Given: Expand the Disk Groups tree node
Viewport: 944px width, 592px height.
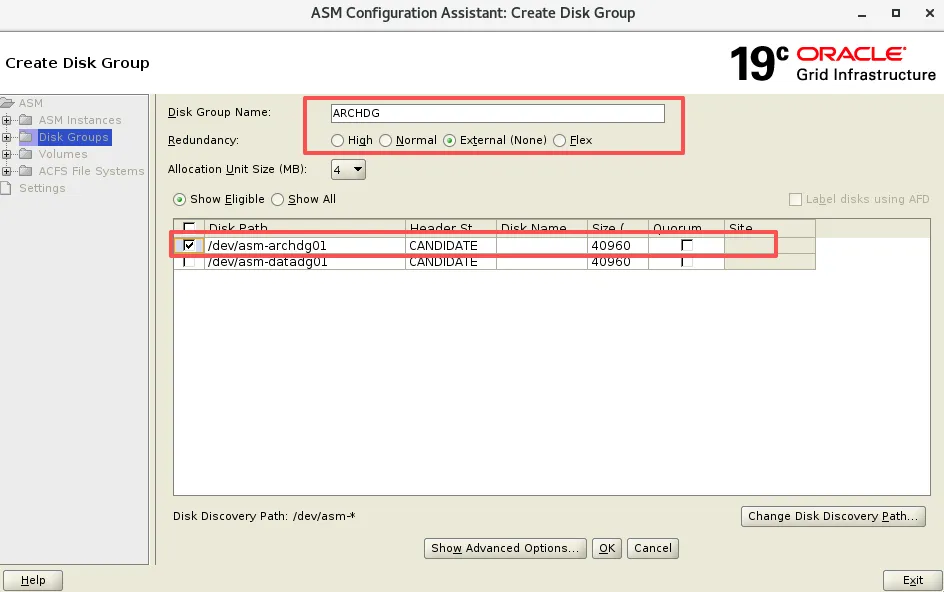Looking at the screenshot, I should coord(6,137).
